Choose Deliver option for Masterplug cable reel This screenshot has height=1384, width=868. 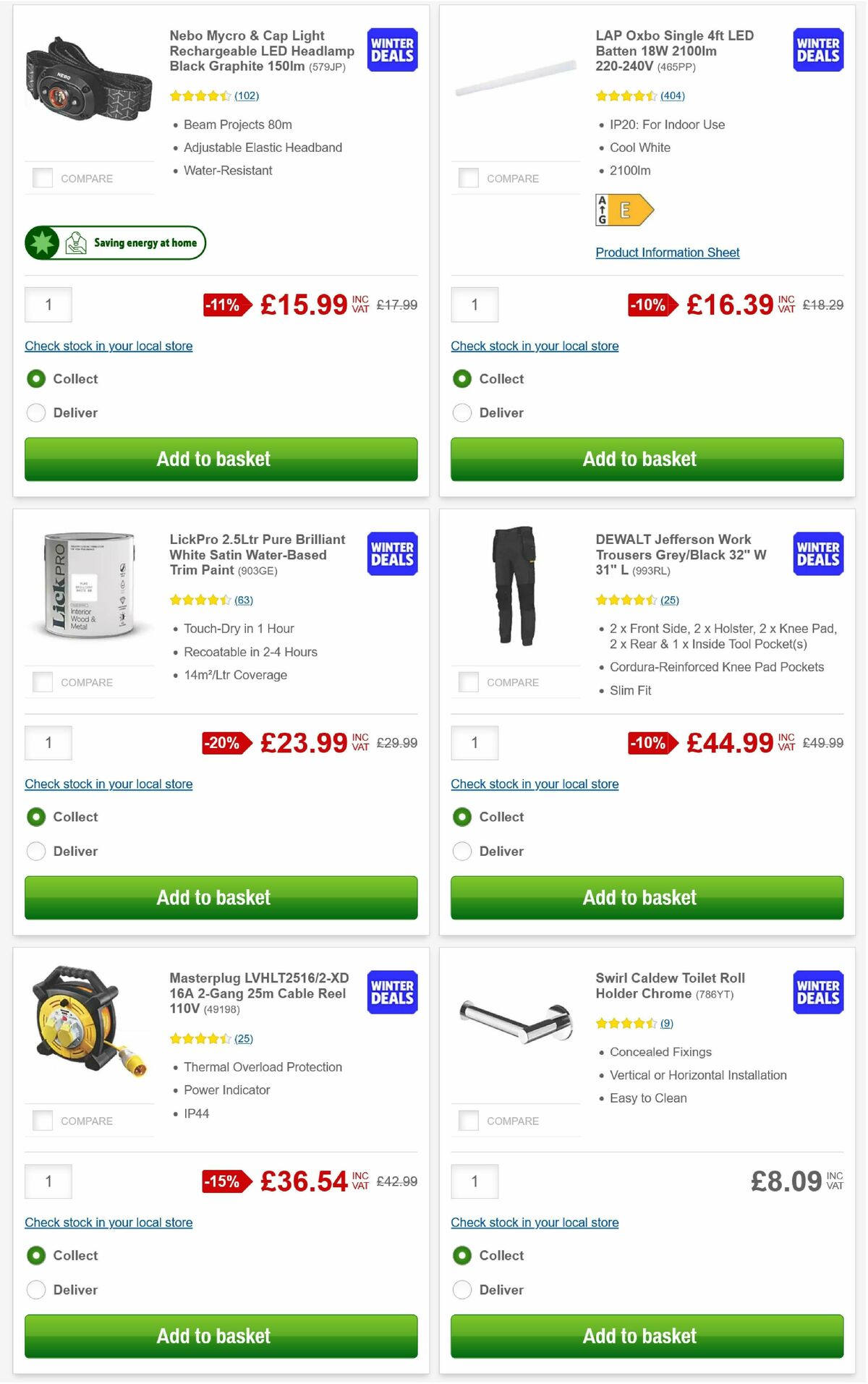[36, 1289]
